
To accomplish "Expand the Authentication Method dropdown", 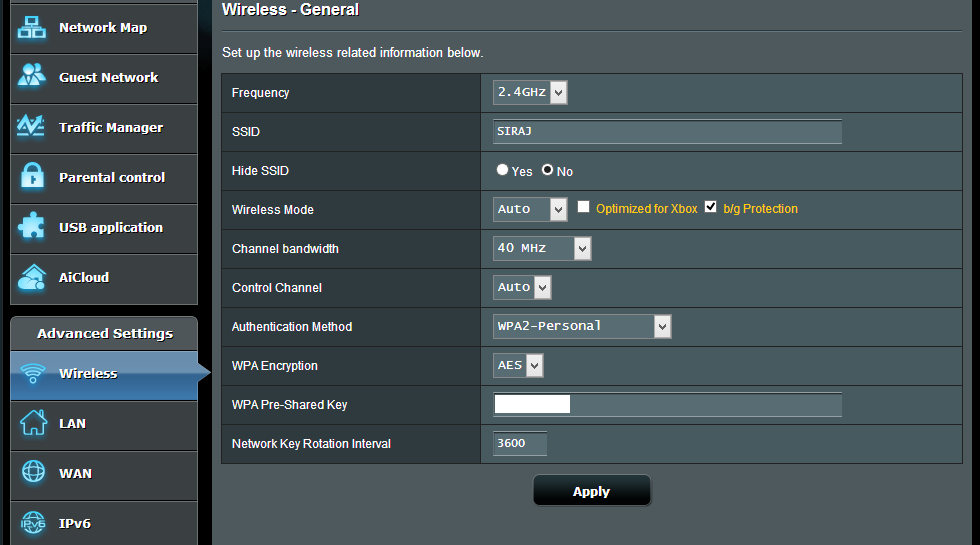I will click(582, 326).
